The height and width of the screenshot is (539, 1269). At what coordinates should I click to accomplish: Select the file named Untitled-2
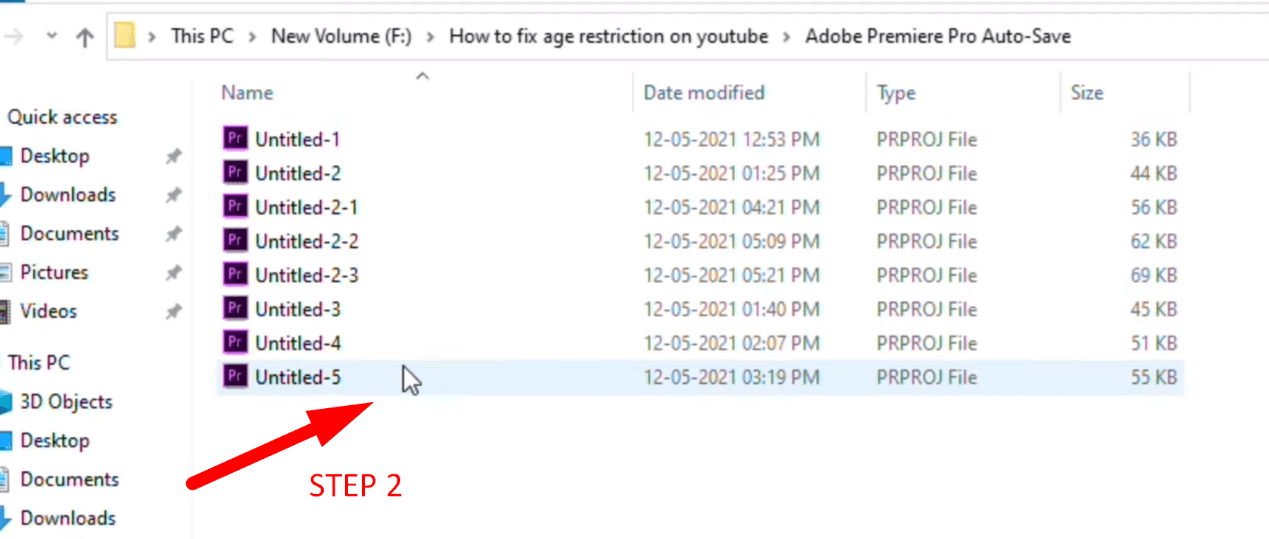point(298,173)
